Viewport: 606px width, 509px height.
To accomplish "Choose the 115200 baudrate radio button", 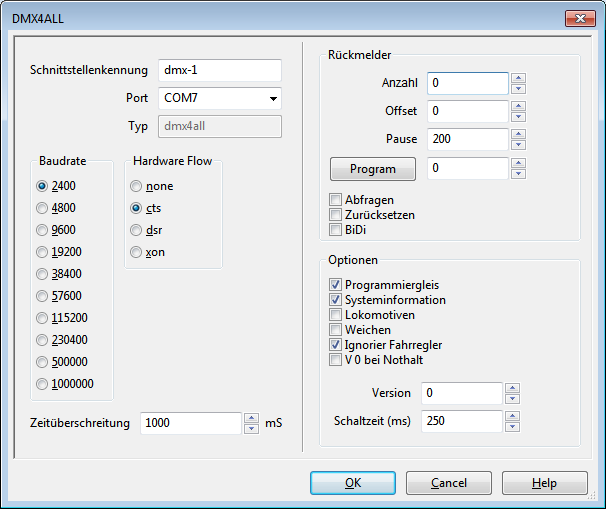I will (x=42, y=318).
